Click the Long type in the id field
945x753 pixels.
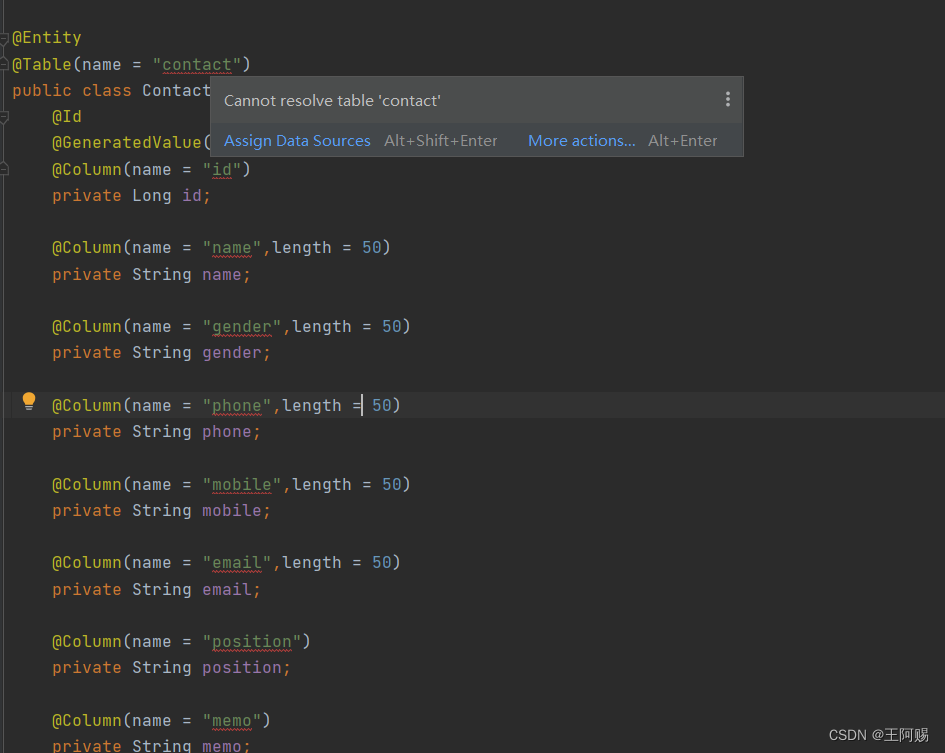point(151,195)
